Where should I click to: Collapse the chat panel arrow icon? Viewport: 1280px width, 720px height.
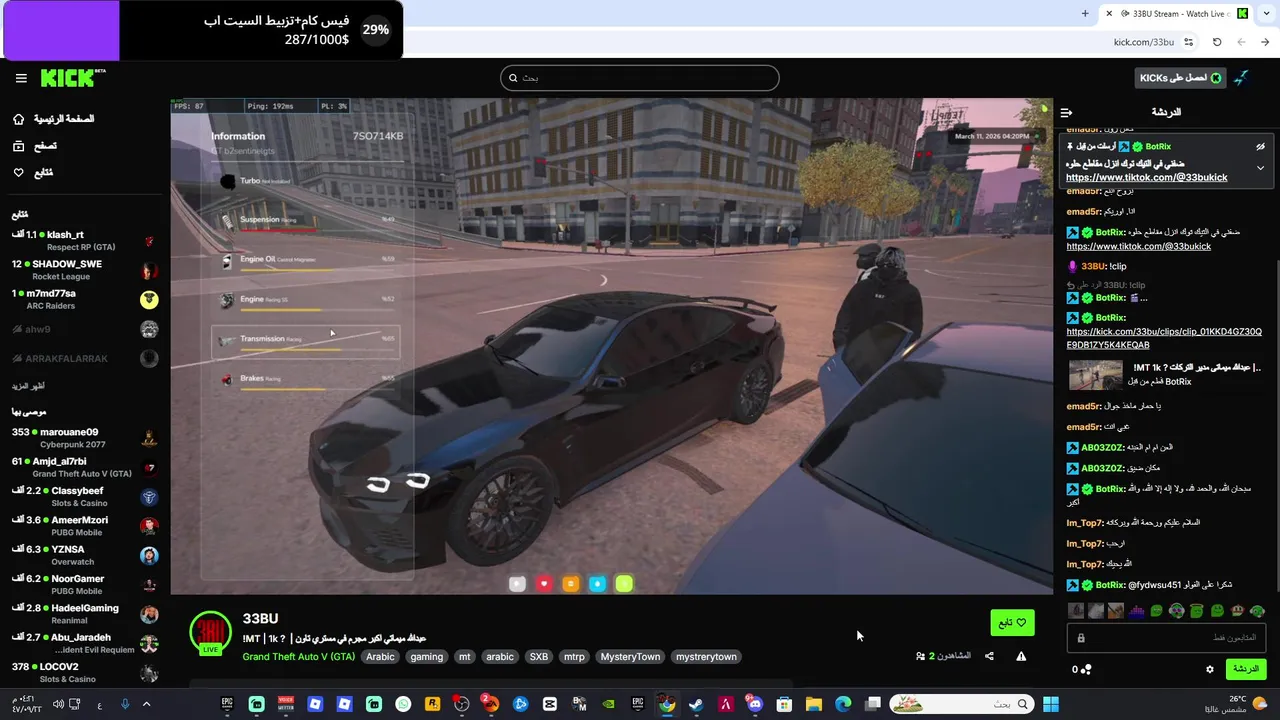pos(1066,112)
